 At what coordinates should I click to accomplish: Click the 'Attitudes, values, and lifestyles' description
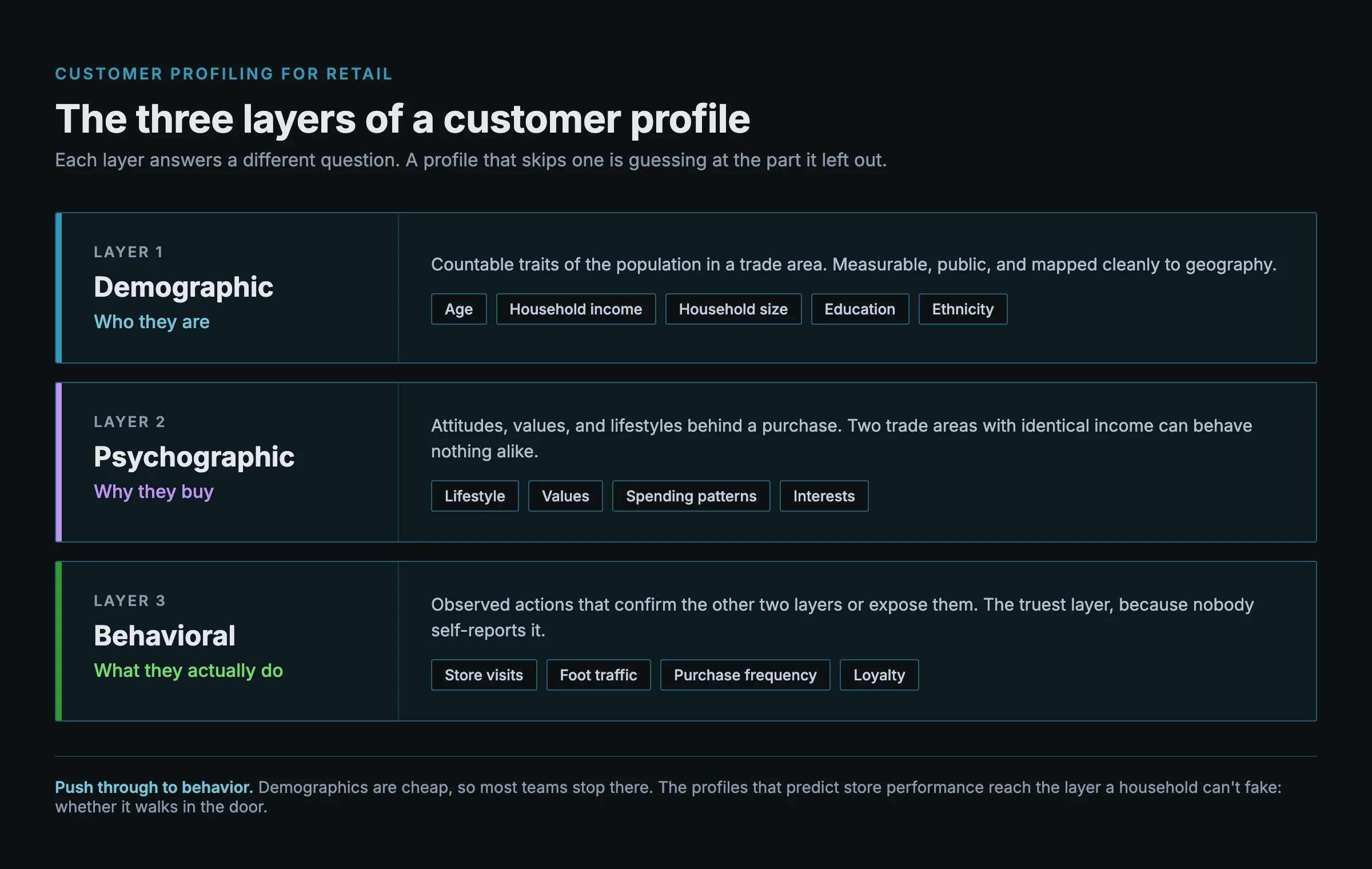(x=841, y=439)
